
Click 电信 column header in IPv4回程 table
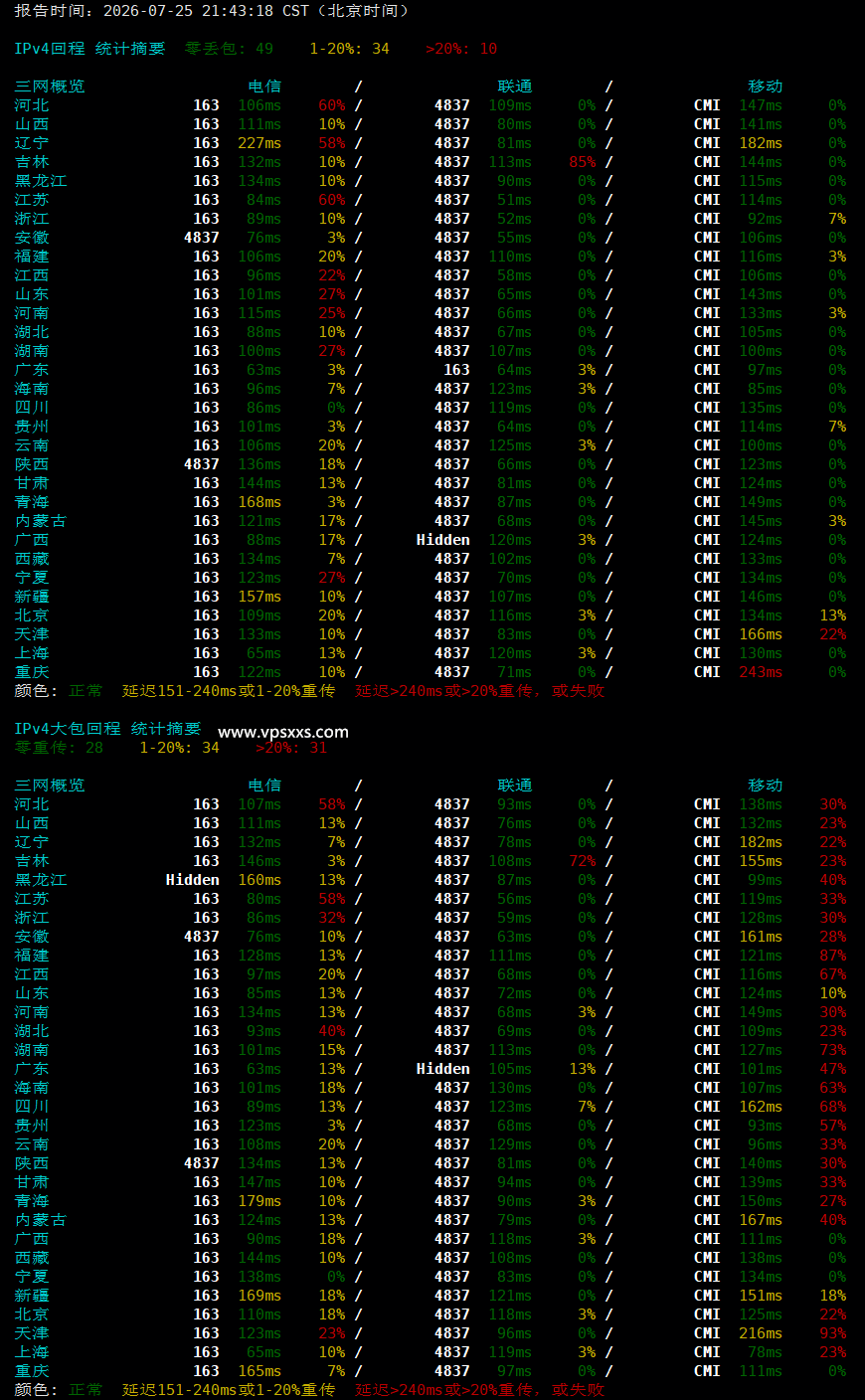pos(264,87)
